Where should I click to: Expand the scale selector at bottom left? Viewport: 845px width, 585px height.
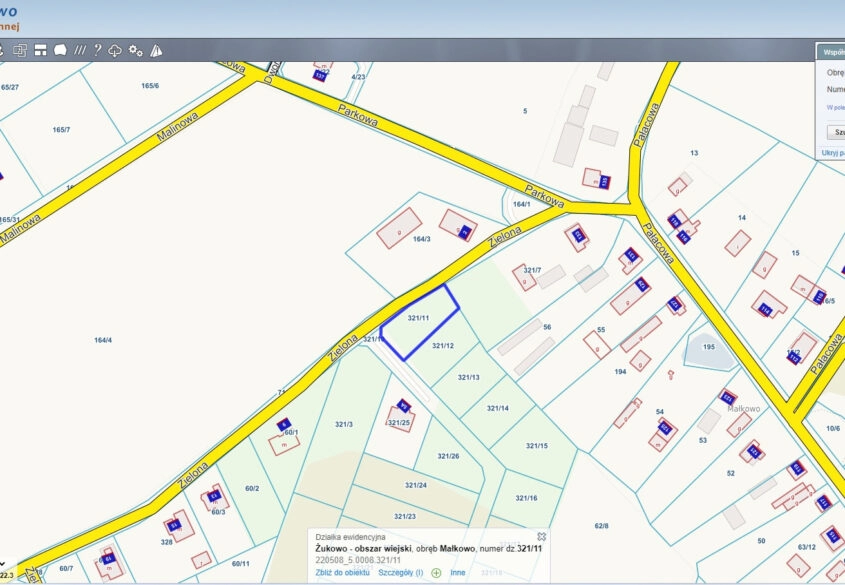pyautogui.click(x=4, y=565)
